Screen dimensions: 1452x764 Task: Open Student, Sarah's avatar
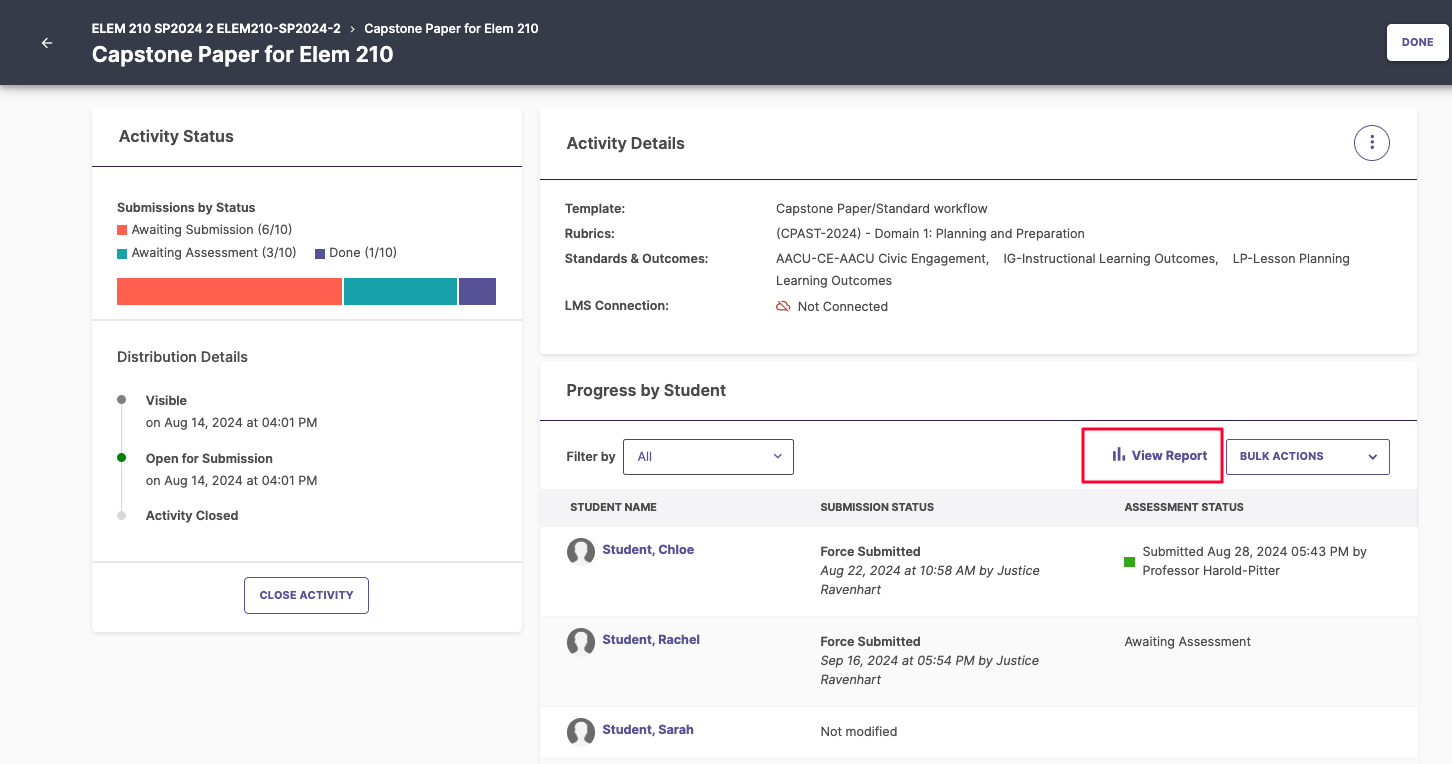click(x=581, y=732)
